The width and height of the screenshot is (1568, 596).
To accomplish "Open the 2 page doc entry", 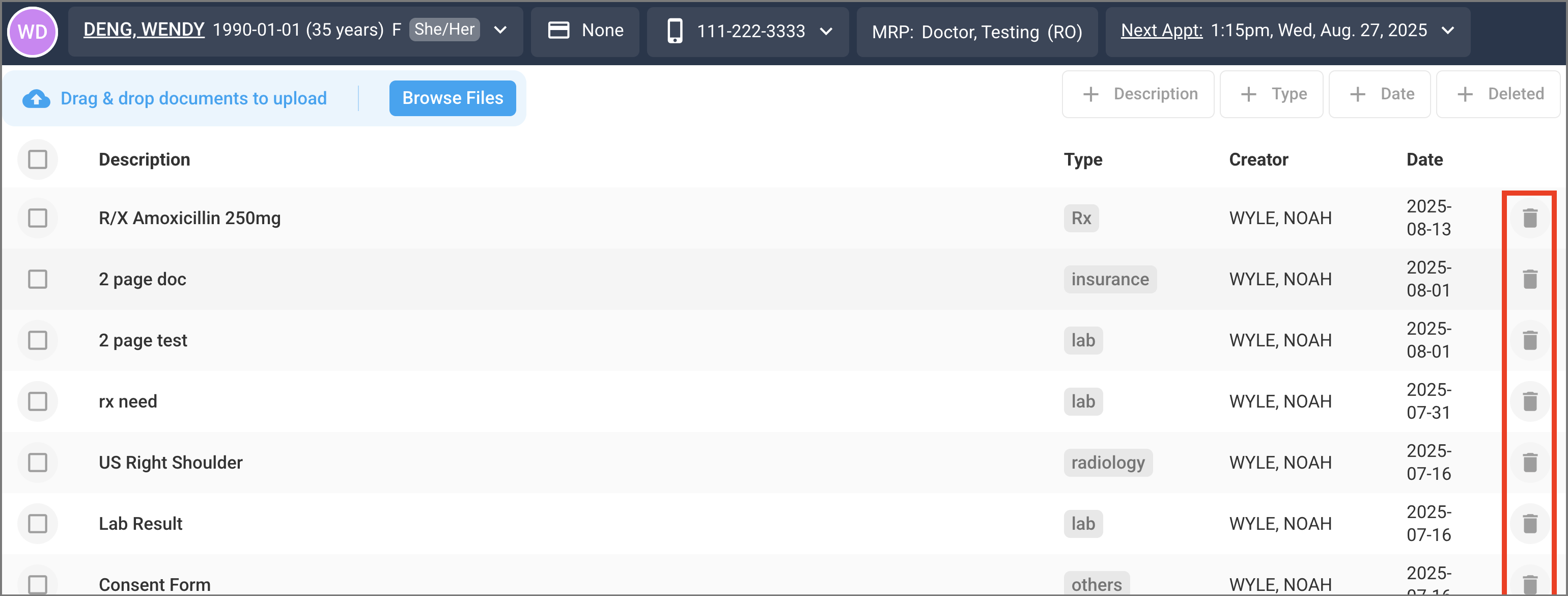I will (143, 279).
